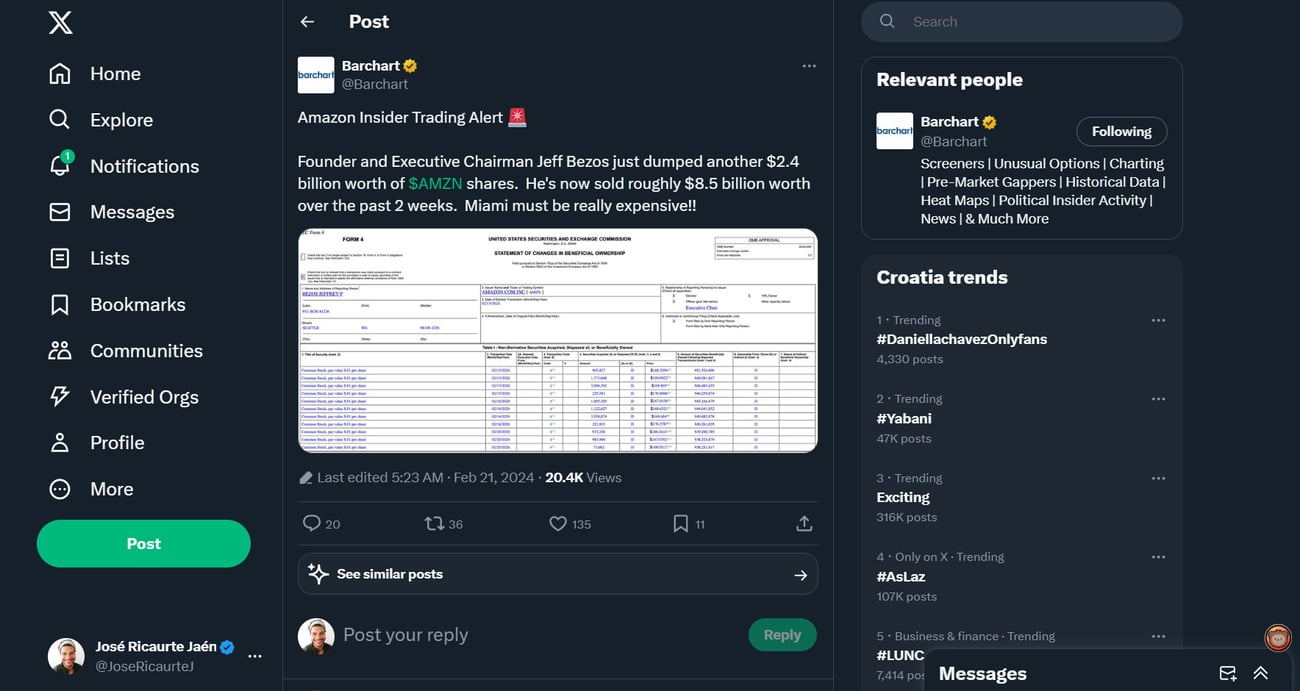Click the green Post button
1300x691 pixels.
click(143, 544)
